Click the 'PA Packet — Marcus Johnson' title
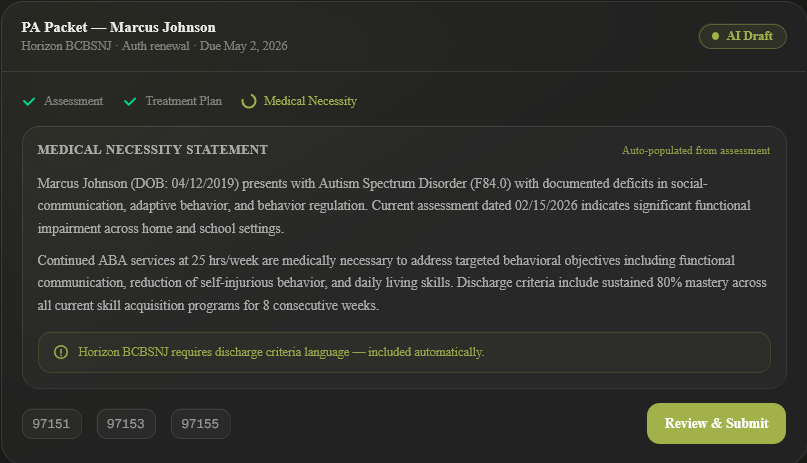 pyautogui.click(x=118, y=27)
